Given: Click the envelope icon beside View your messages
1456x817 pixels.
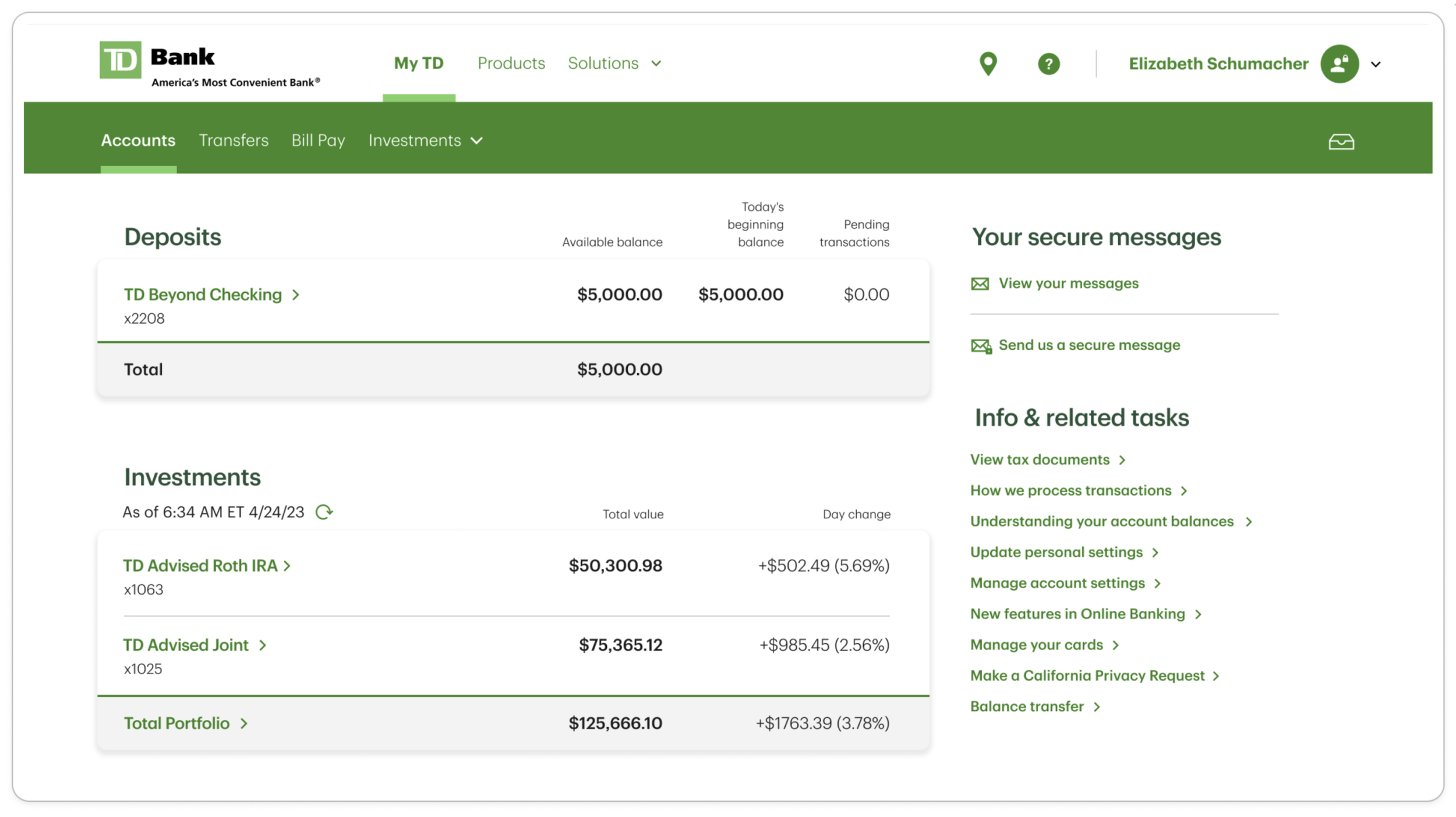Looking at the screenshot, I should (980, 284).
